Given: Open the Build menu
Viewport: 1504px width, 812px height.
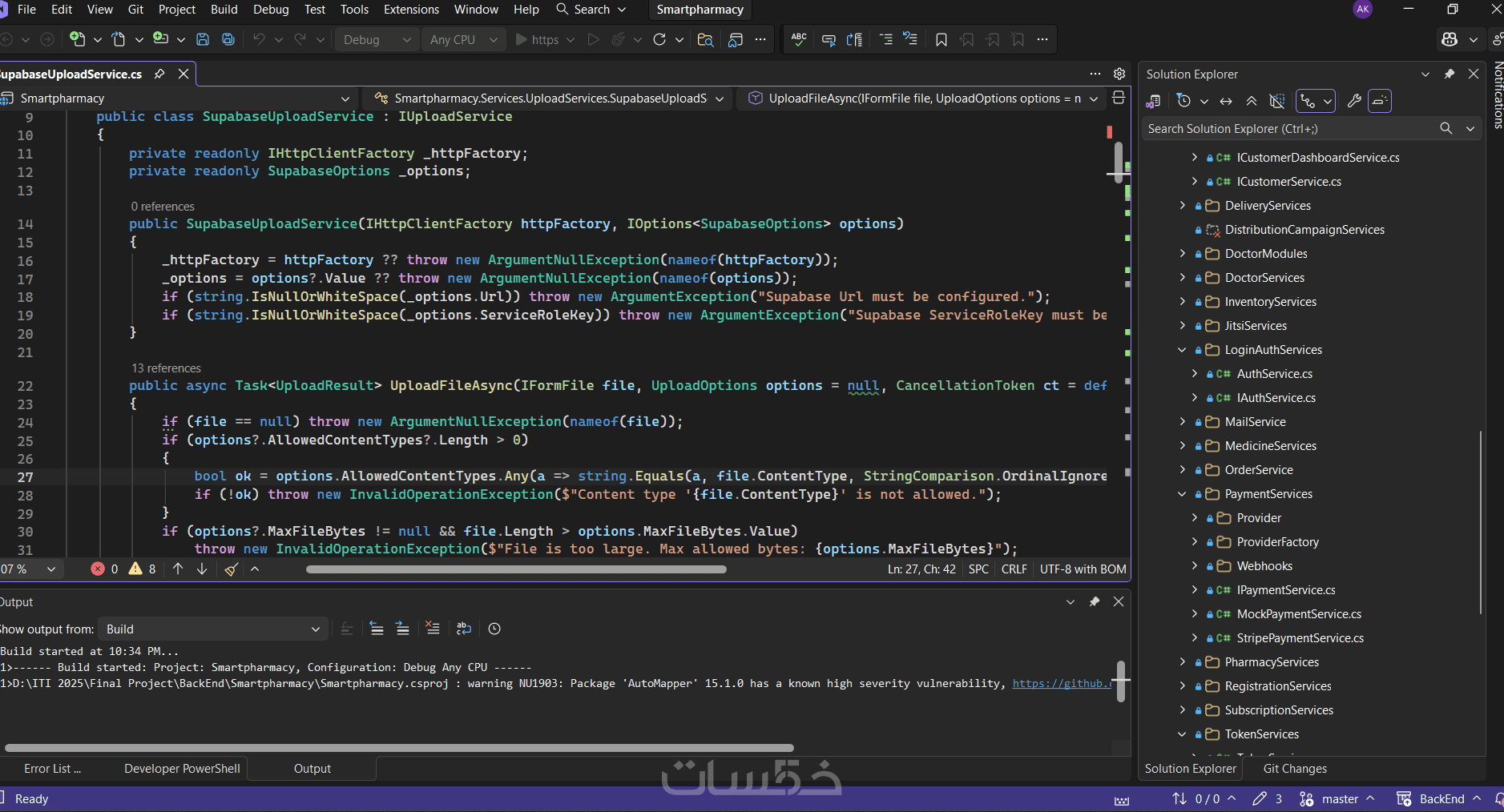Looking at the screenshot, I should (x=224, y=10).
